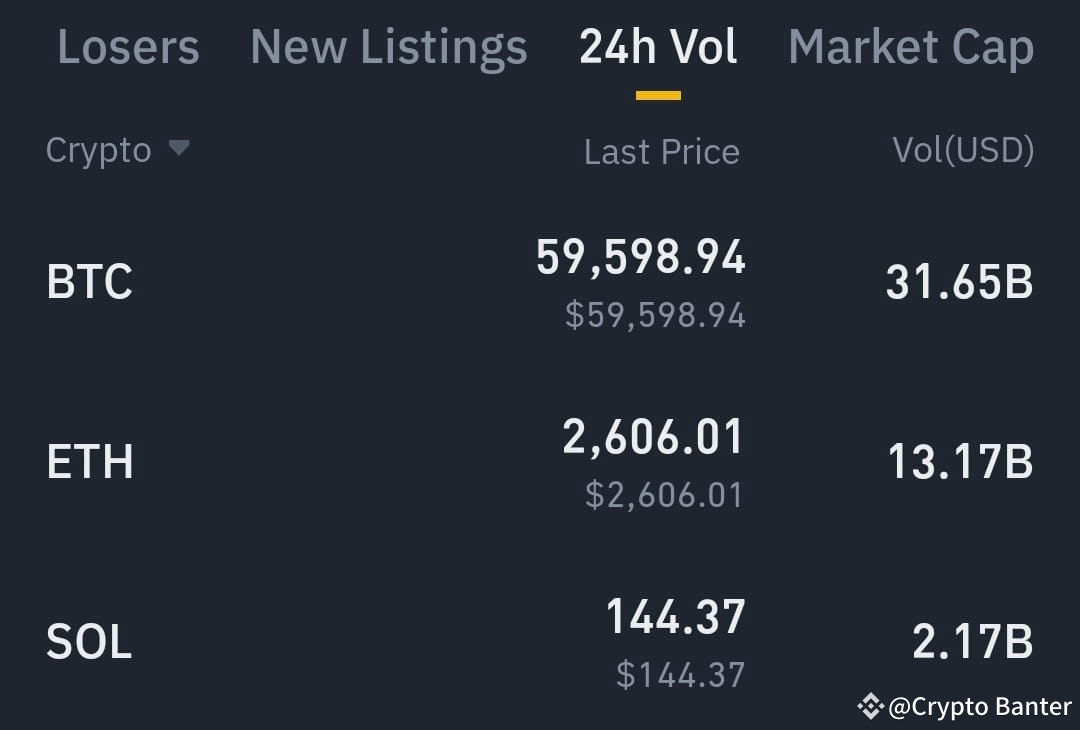Select the BTC ticker symbol

[x=90, y=281]
